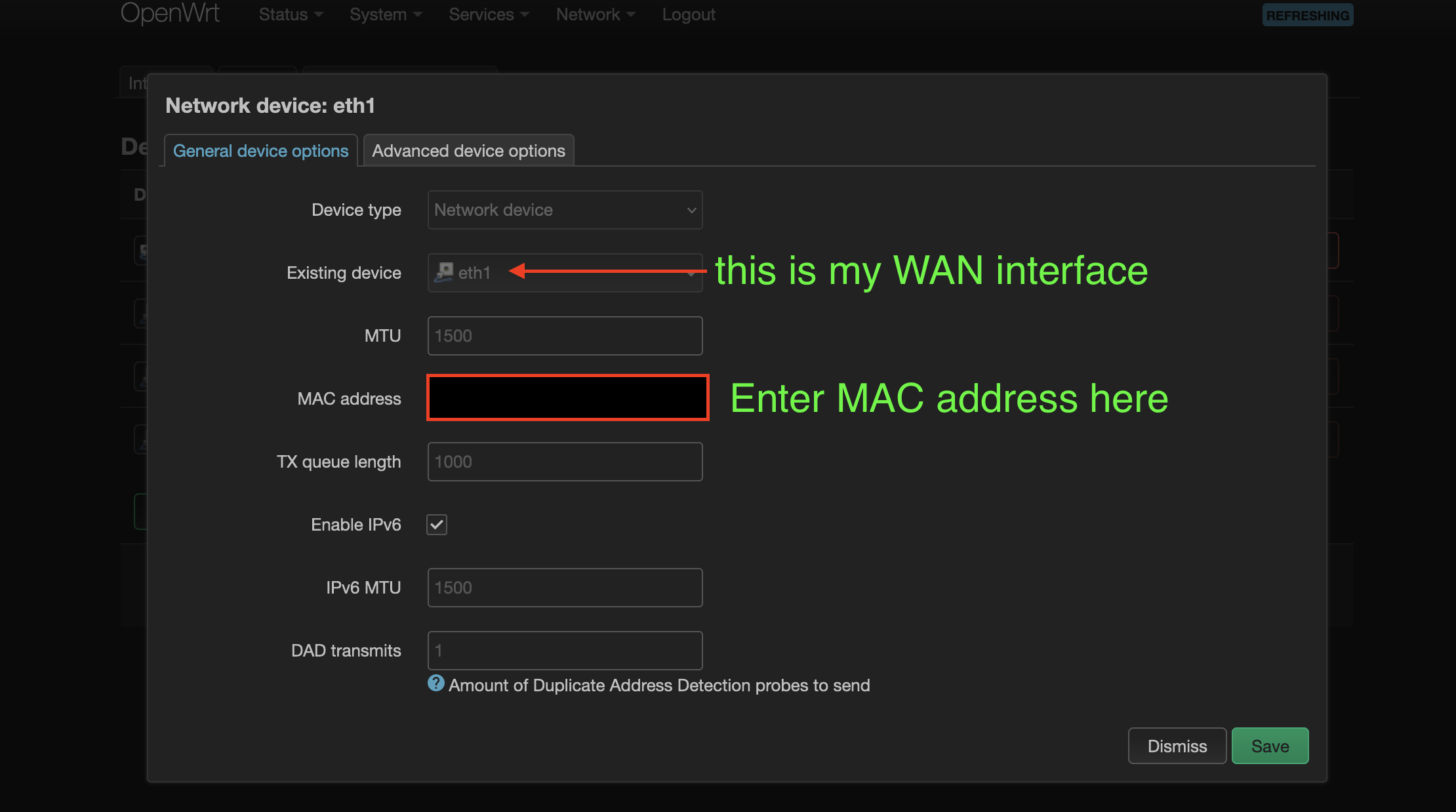The height and width of the screenshot is (812, 1456).
Task: Select the General device options tab
Action: click(260, 151)
